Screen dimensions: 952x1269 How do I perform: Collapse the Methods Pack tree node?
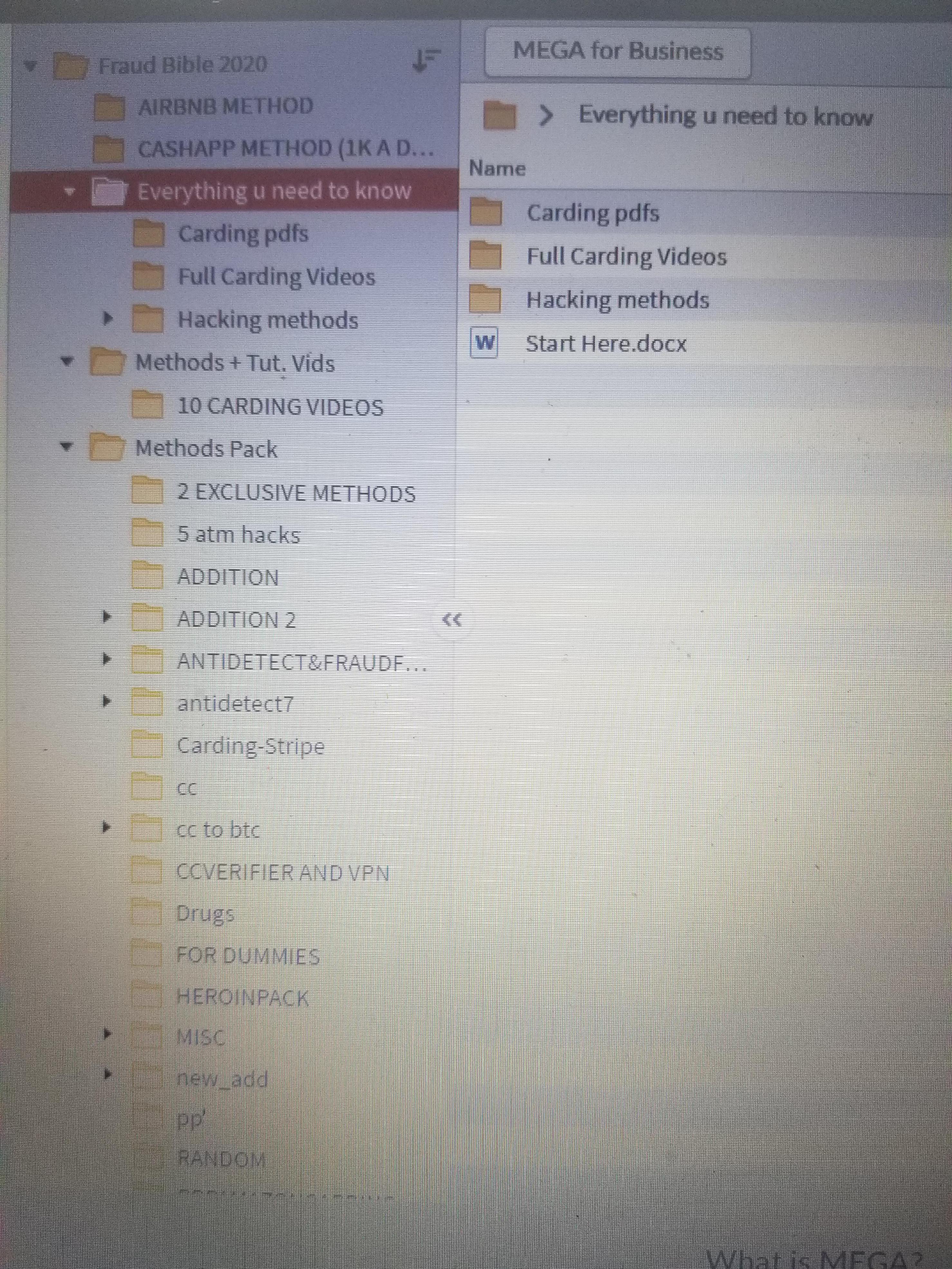click(x=67, y=446)
